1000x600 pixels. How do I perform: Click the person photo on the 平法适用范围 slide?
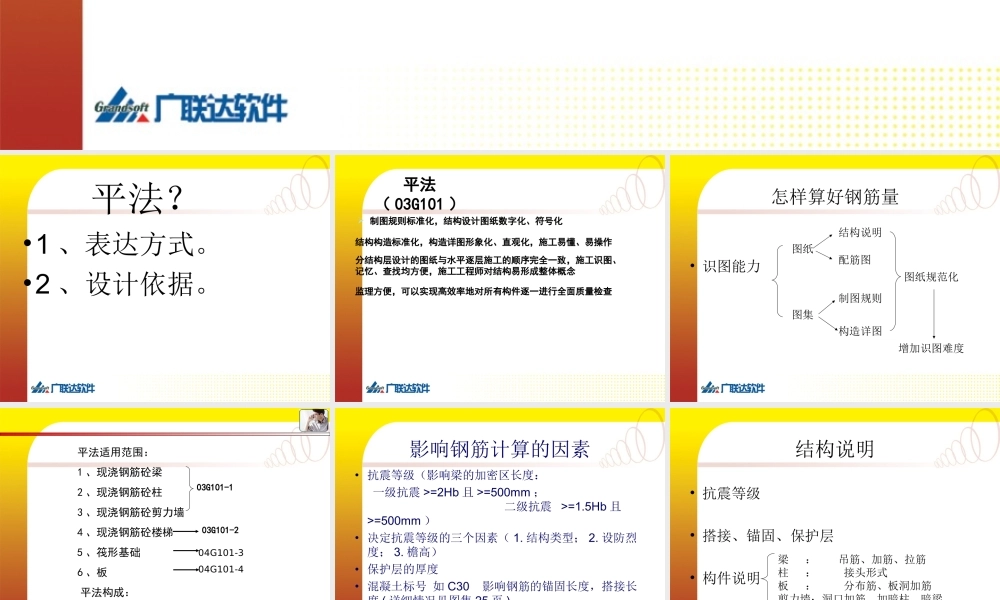[x=314, y=421]
